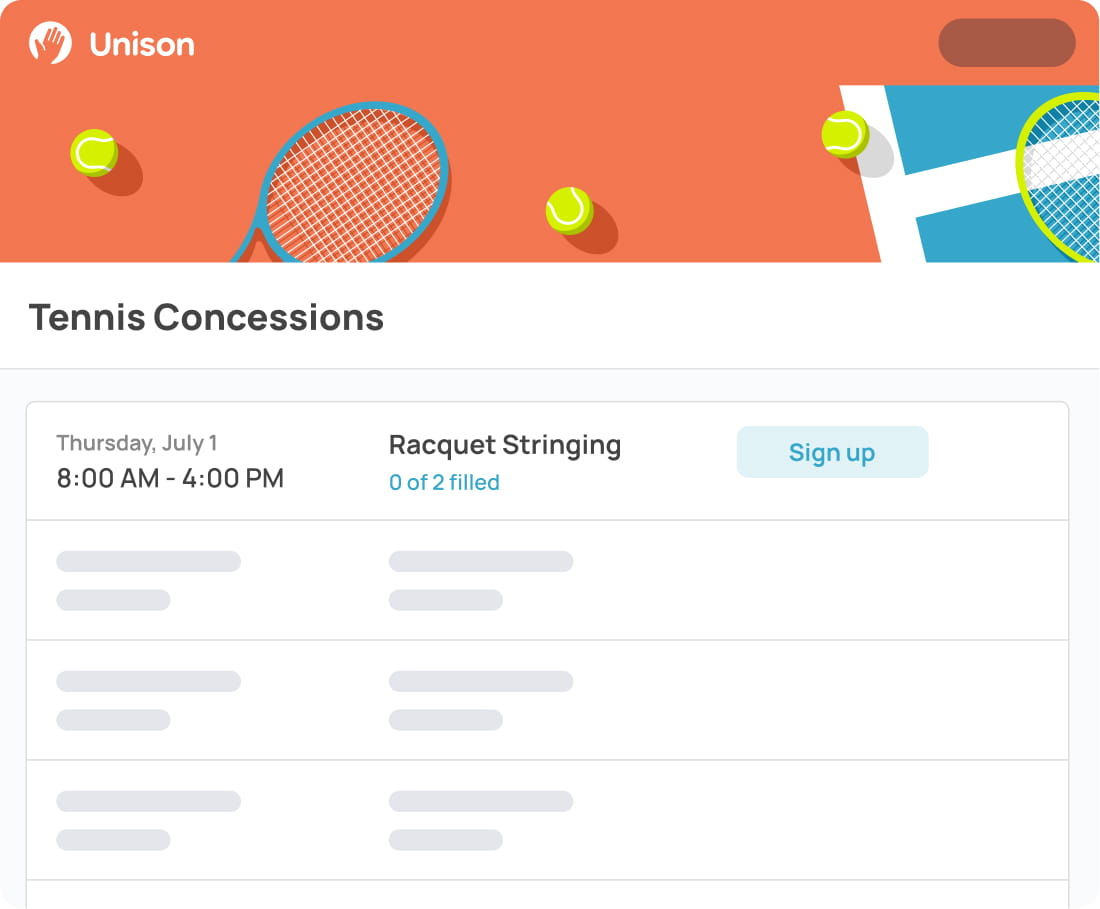The width and height of the screenshot is (1100, 909).
Task: Click the second row's date placeholder bar
Action: pyautogui.click(x=148, y=561)
